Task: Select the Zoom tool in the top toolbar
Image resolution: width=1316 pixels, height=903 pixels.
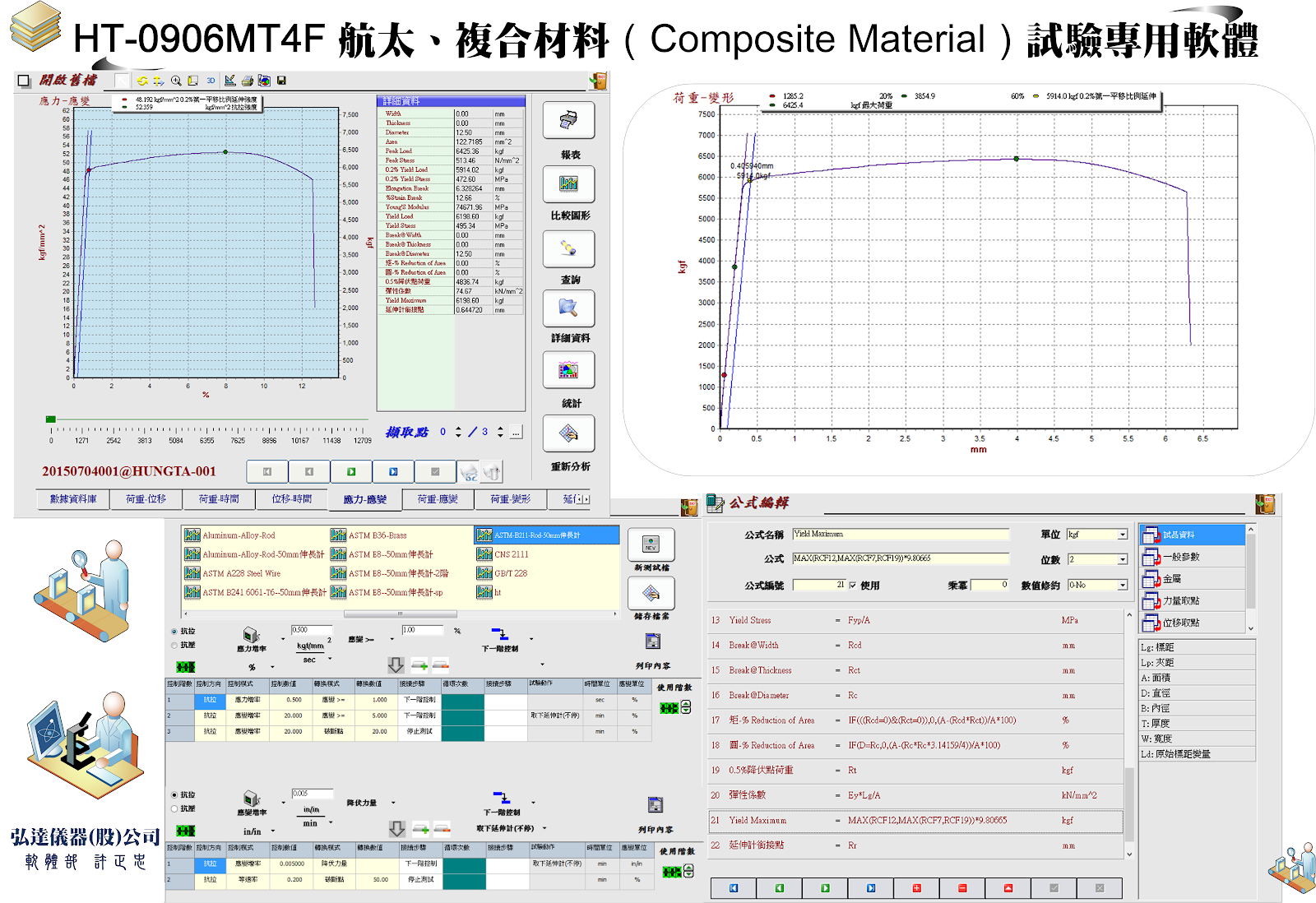Action: 176,81
